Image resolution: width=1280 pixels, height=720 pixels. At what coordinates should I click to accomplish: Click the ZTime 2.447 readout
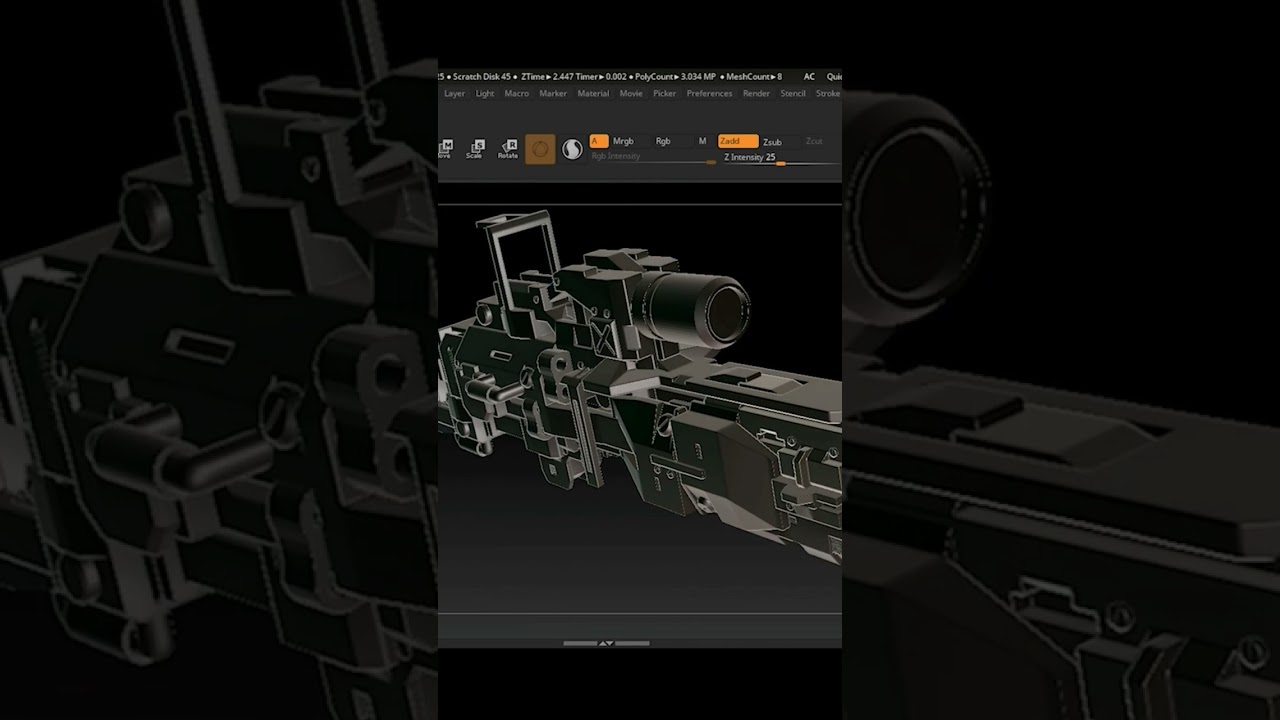(546, 77)
